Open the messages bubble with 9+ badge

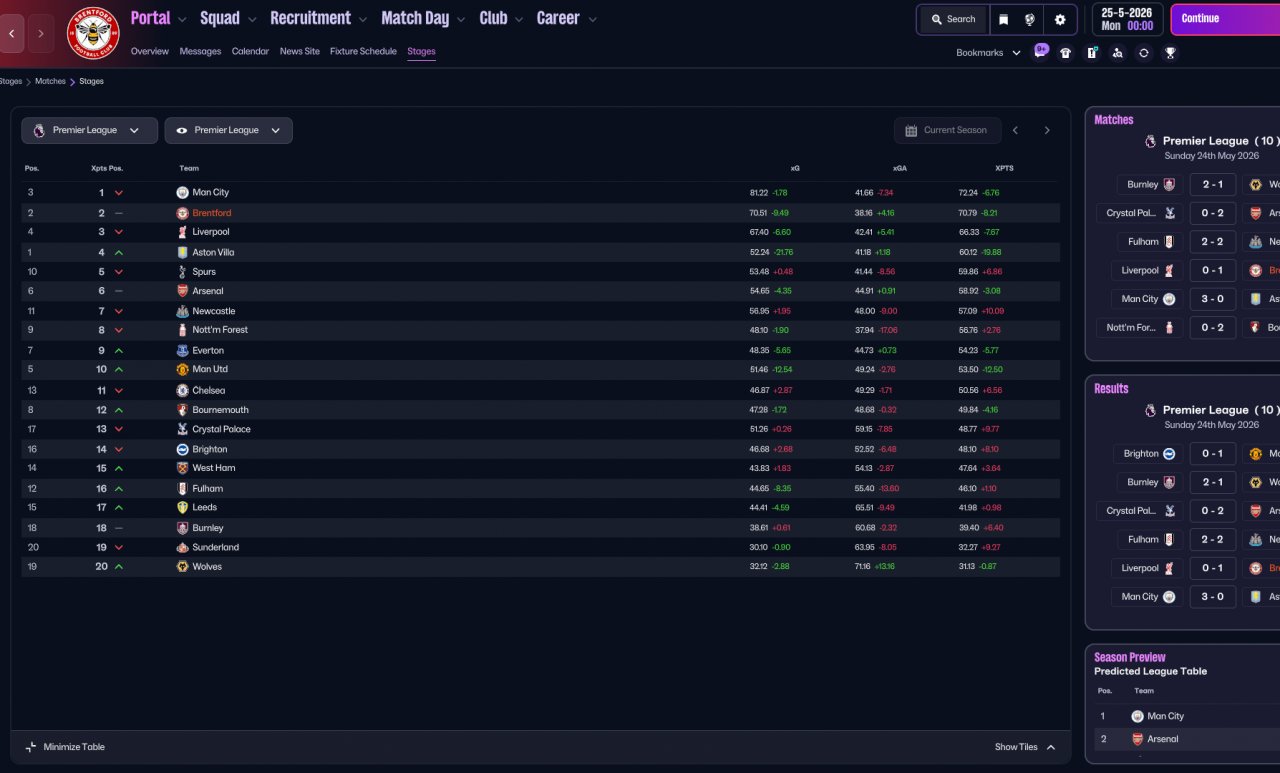coord(1041,52)
